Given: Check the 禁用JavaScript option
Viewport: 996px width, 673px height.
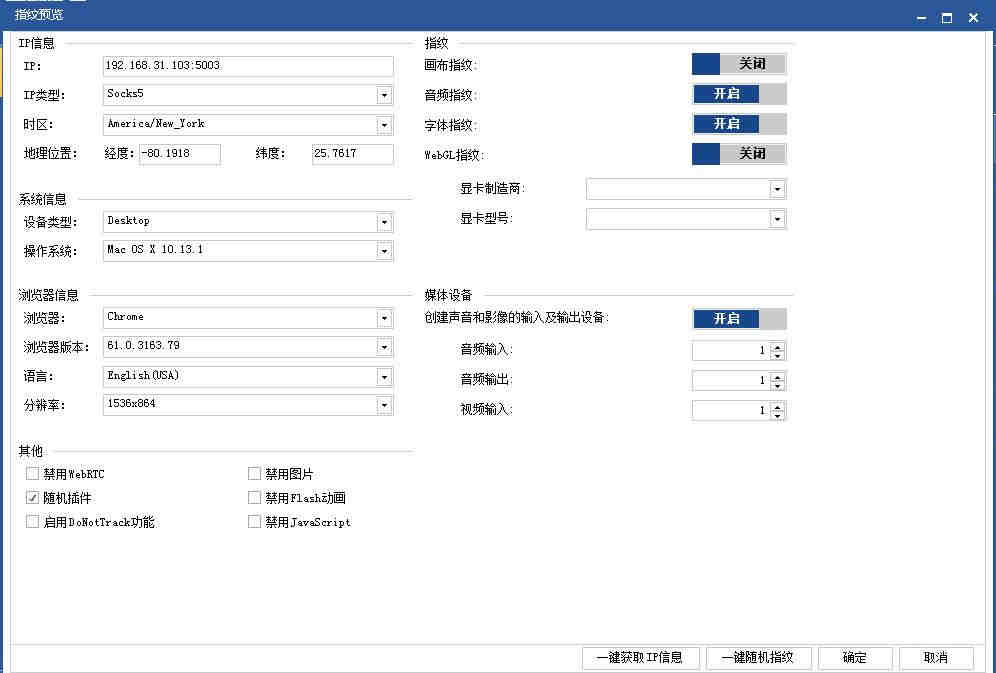Looking at the screenshot, I should pos(255,522).
